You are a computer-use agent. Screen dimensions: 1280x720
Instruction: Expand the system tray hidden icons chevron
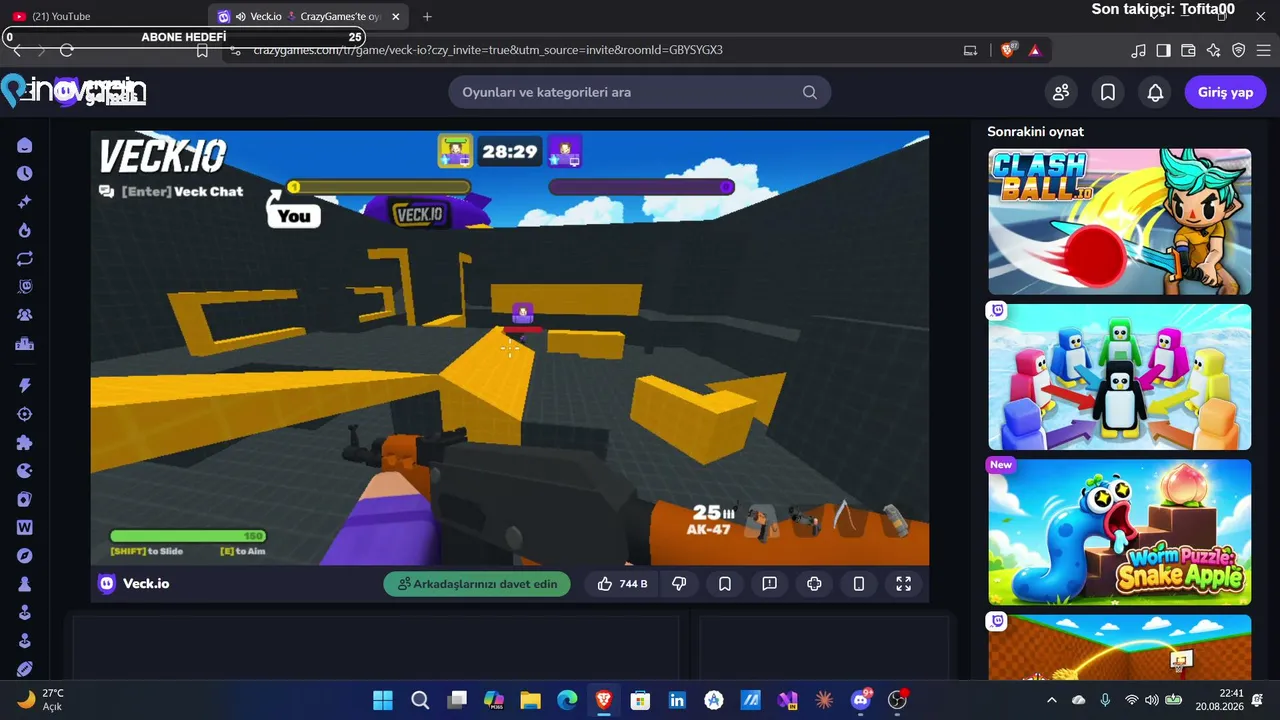point(1051,700)
